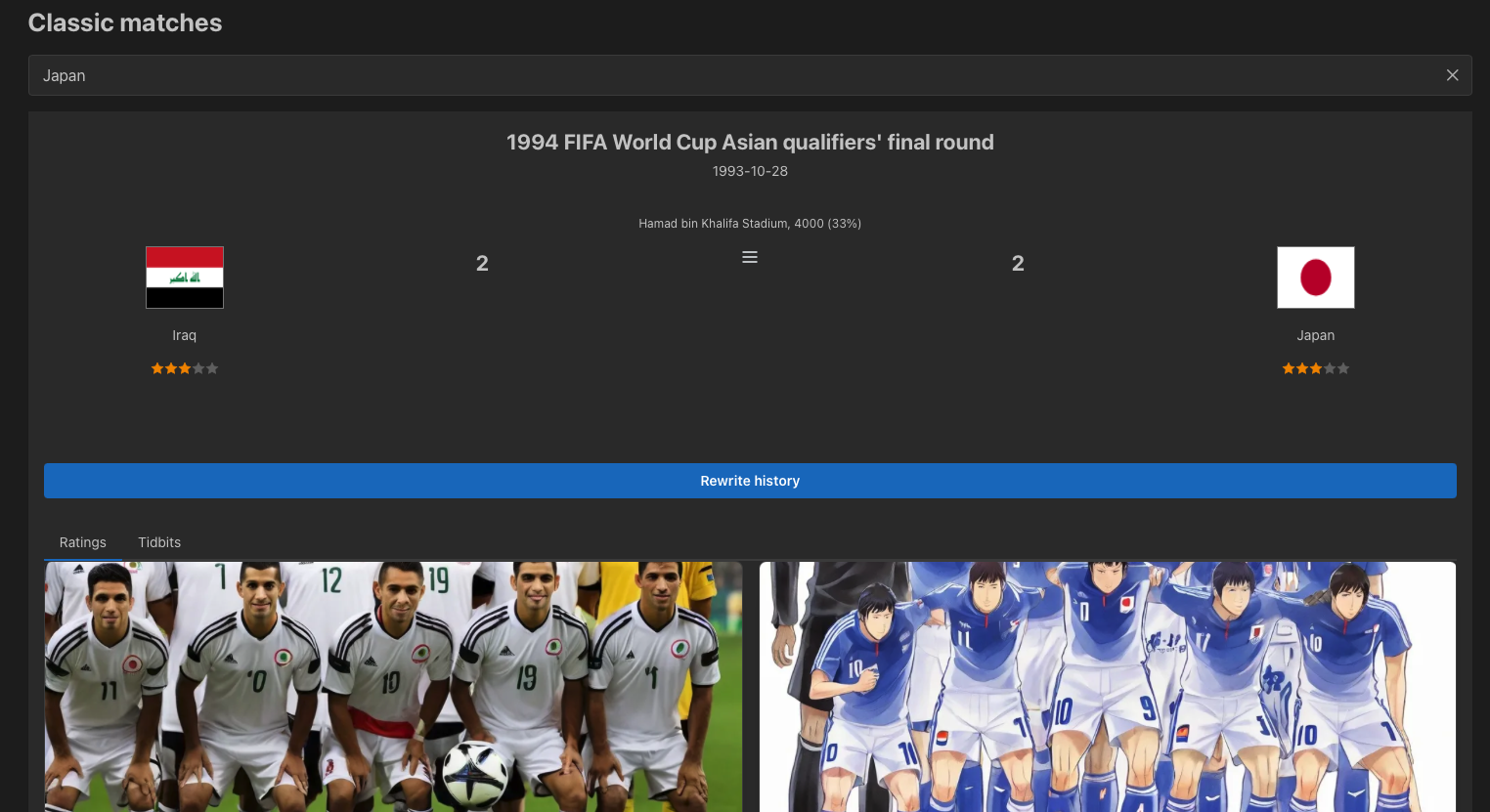Open the Iraq team photo
The image size is (1490, 812).
pos(393,687)
